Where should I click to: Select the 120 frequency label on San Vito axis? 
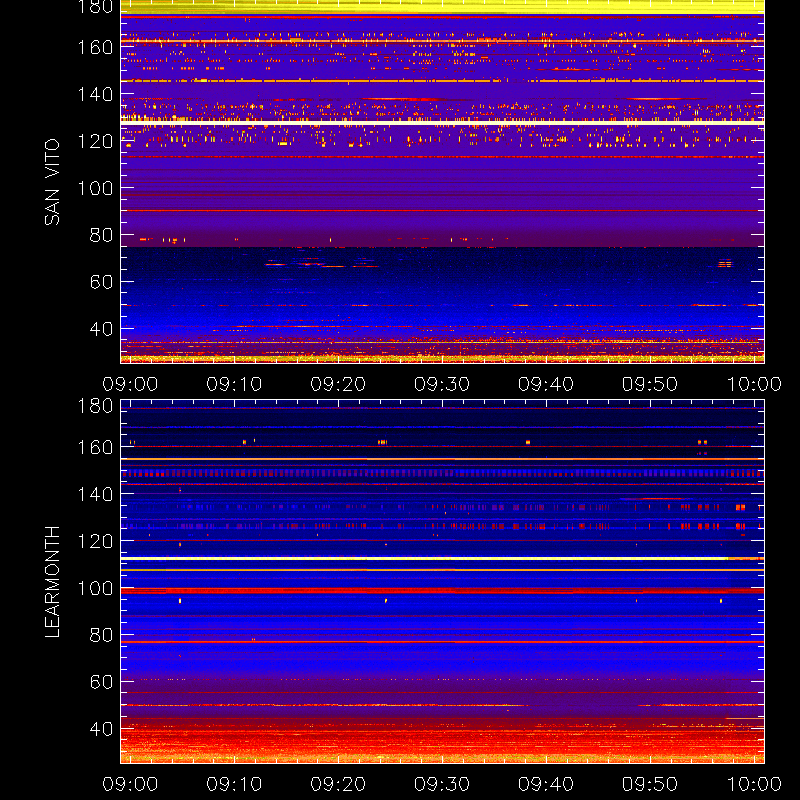click(x=95, y=141)
